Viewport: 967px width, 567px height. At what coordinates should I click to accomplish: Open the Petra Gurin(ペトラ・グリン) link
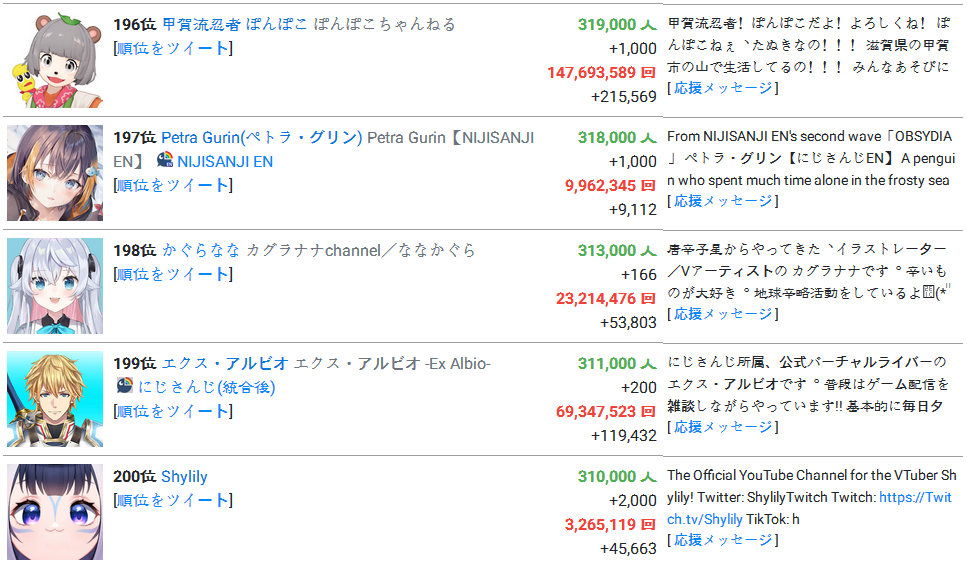(261, 138)
